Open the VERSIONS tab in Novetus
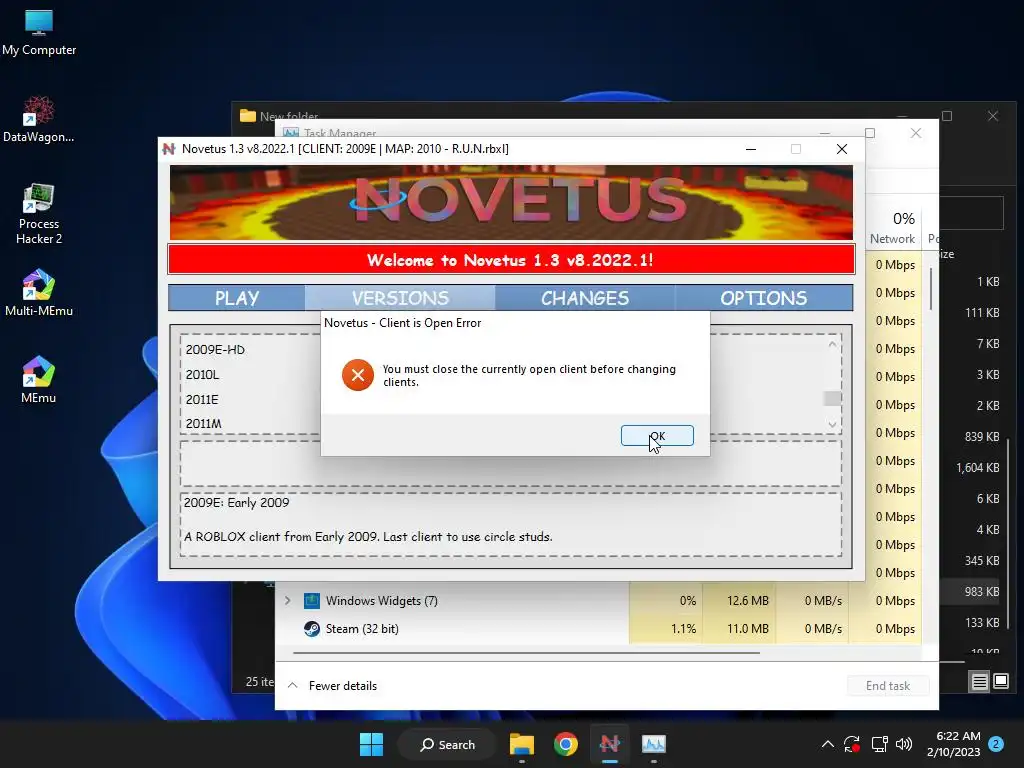This screenshot has width=1024, height=768. [400, 298]
